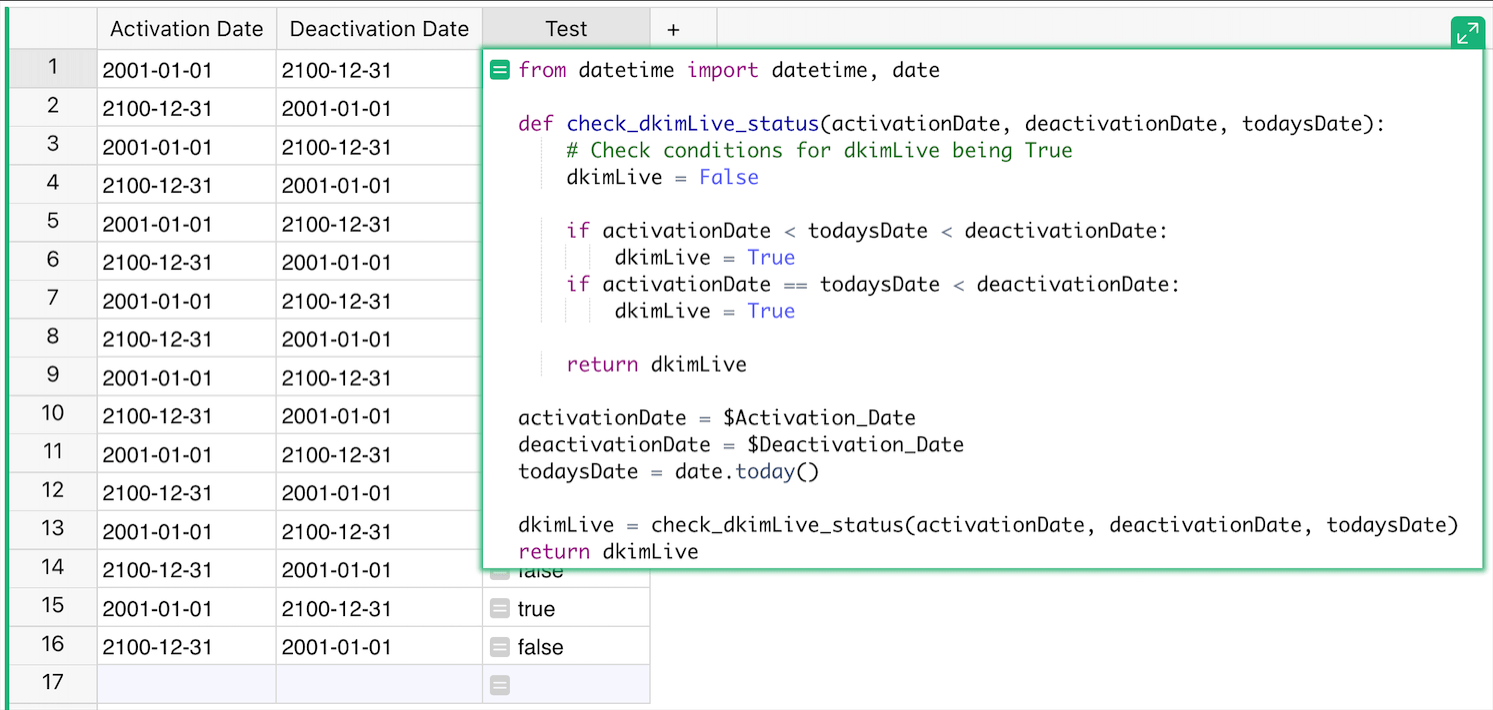
Task: Add a new column with the plus button
Action: 673,29
